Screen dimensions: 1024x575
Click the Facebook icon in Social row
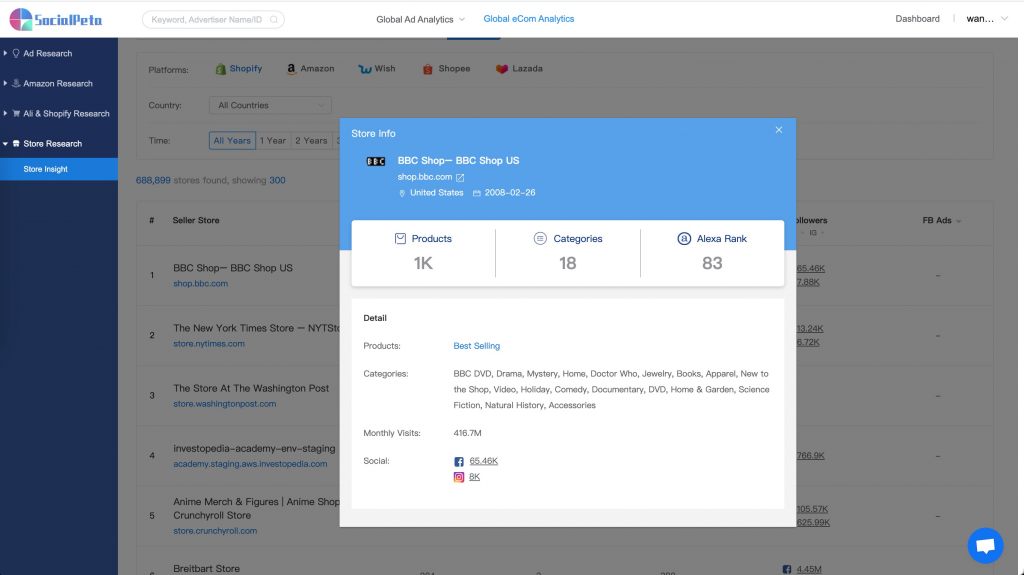click(459, 461)
